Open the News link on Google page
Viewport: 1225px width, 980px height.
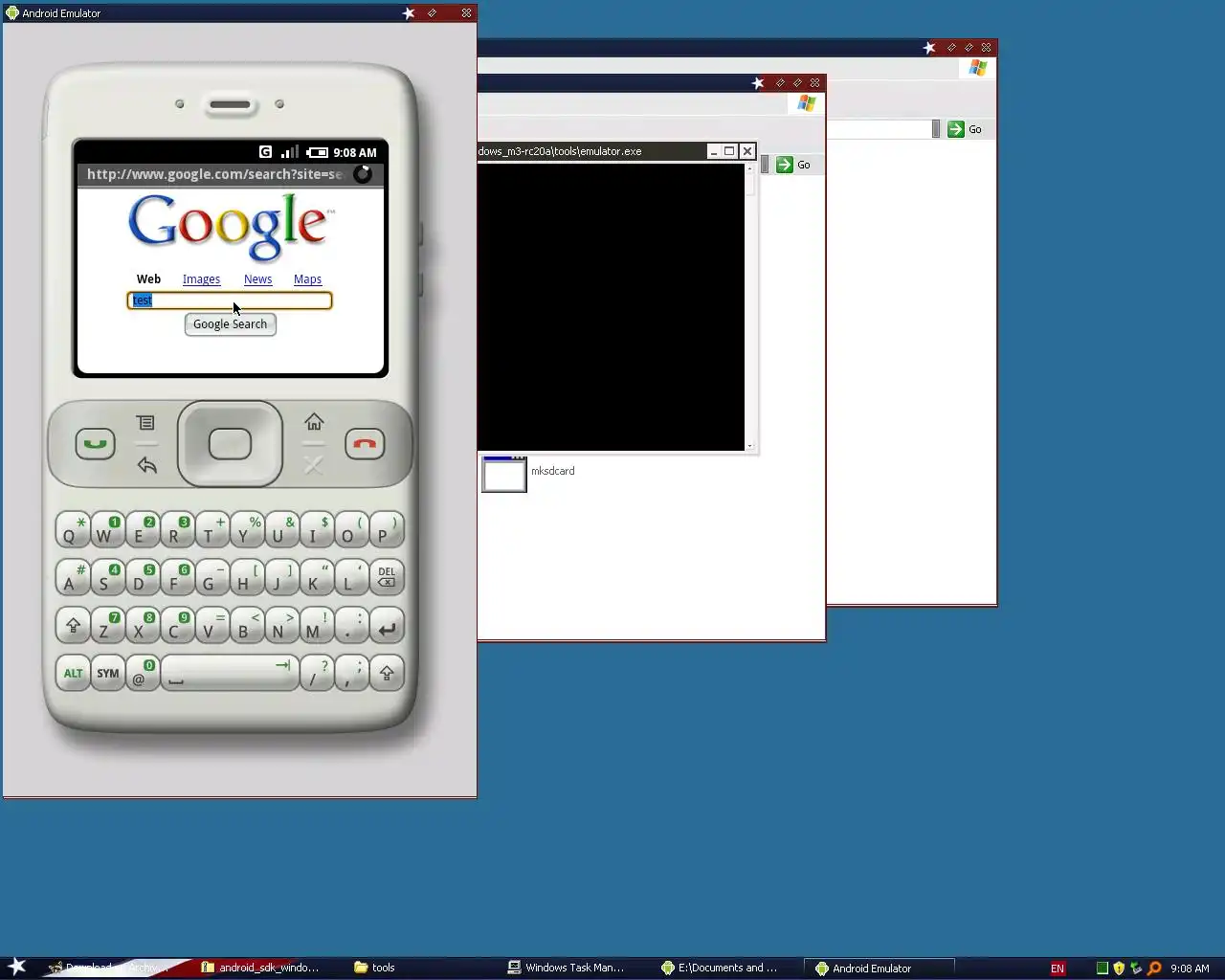point(257,279)
